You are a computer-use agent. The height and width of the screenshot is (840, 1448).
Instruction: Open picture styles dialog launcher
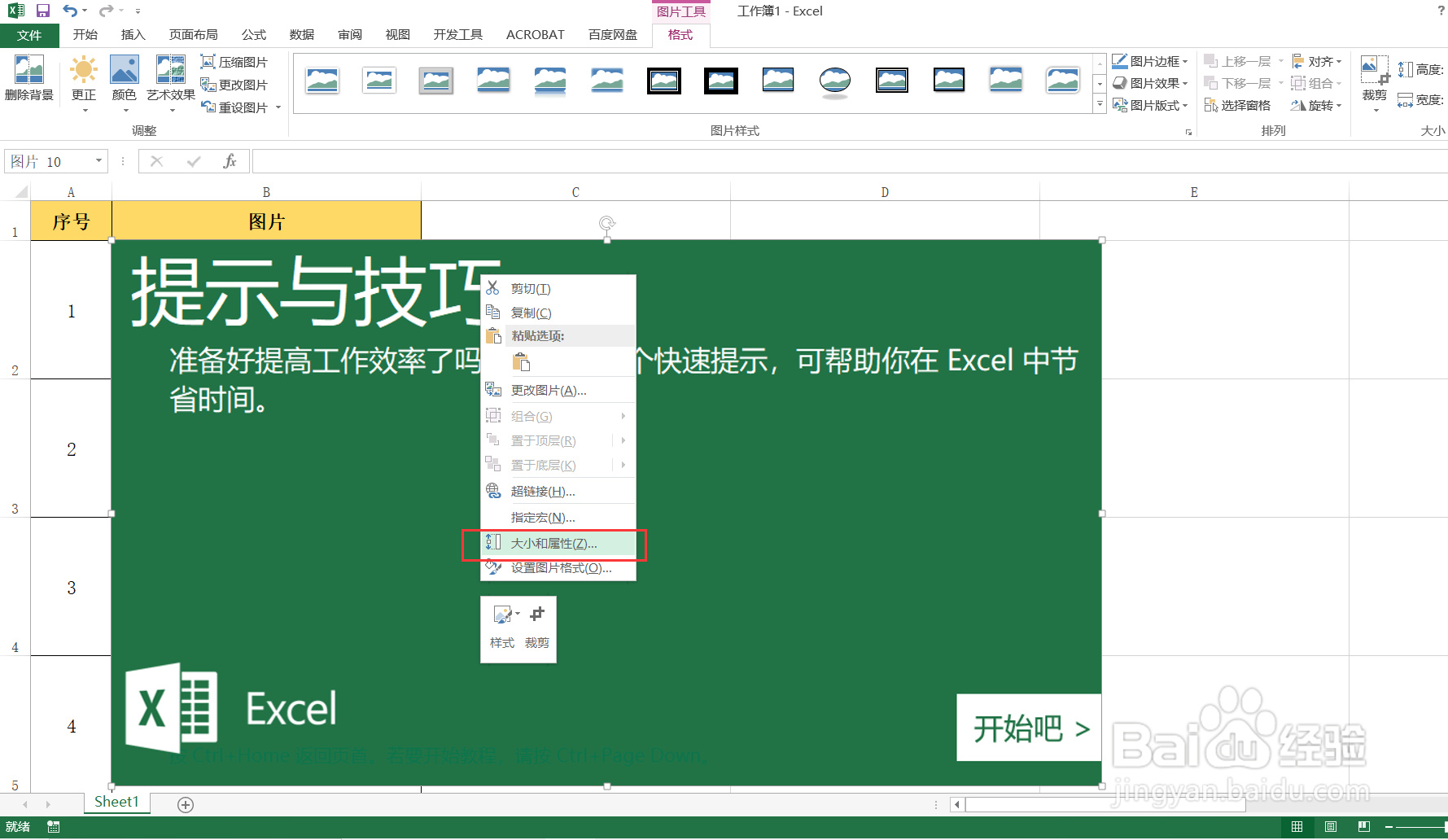1189,131
